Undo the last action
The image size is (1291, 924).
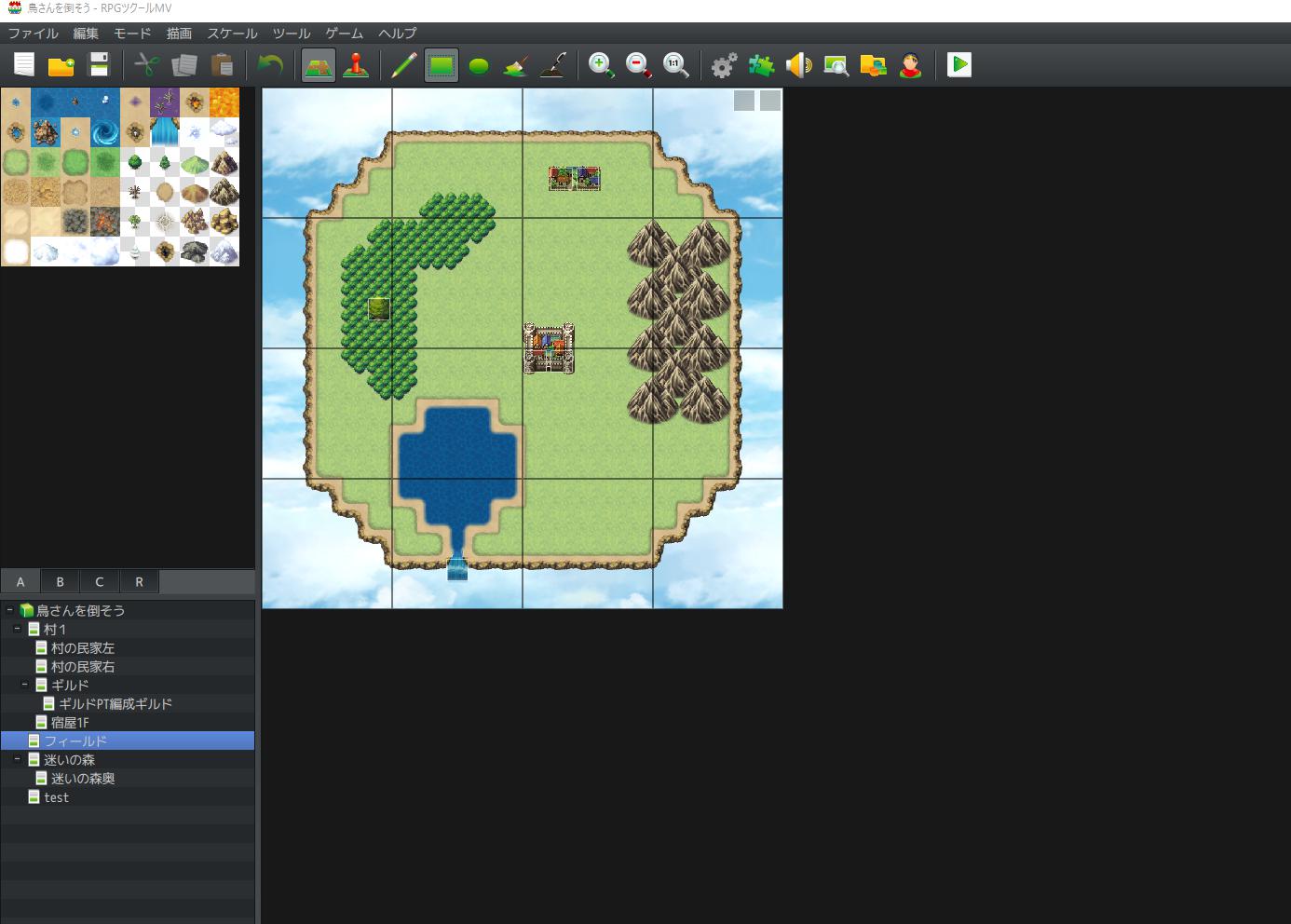[x=270, y=65]
